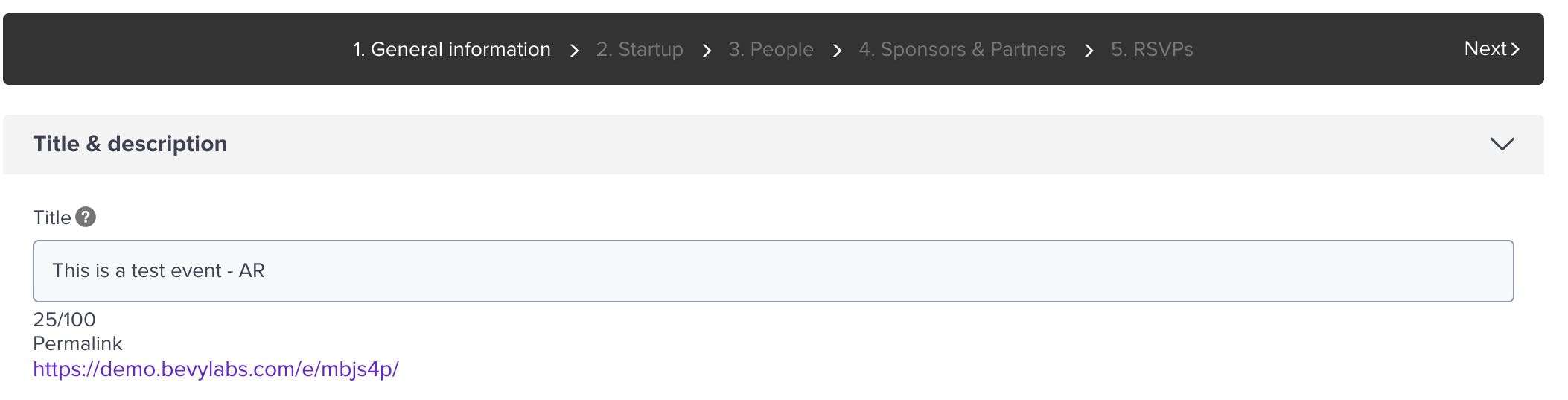The image size is (1568, 400).
Task: Open the demo.bevylabs.com permalink URL
Action: pos(216,369)
